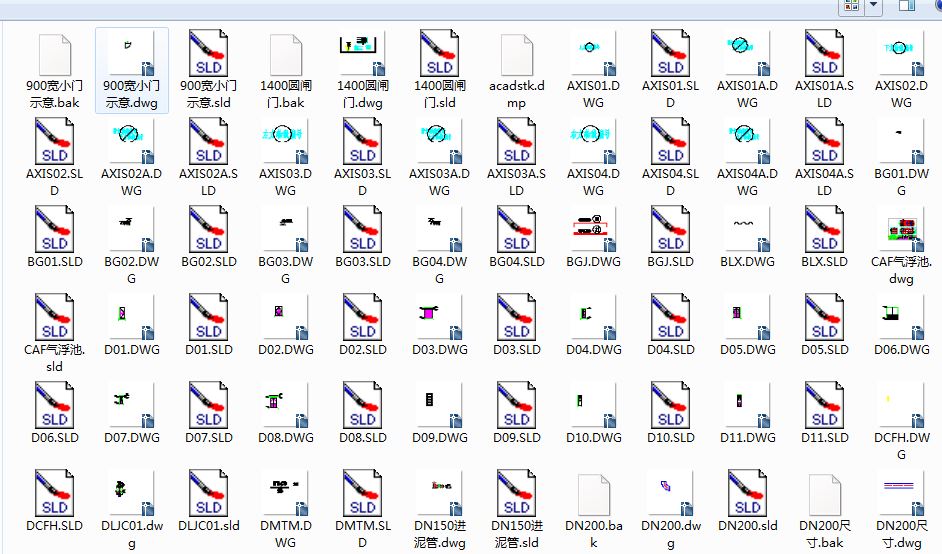The width and height of the screenshot is (942, 554).
Task: Select DN200.sld slide file
Action: click(x=747, y=493)
